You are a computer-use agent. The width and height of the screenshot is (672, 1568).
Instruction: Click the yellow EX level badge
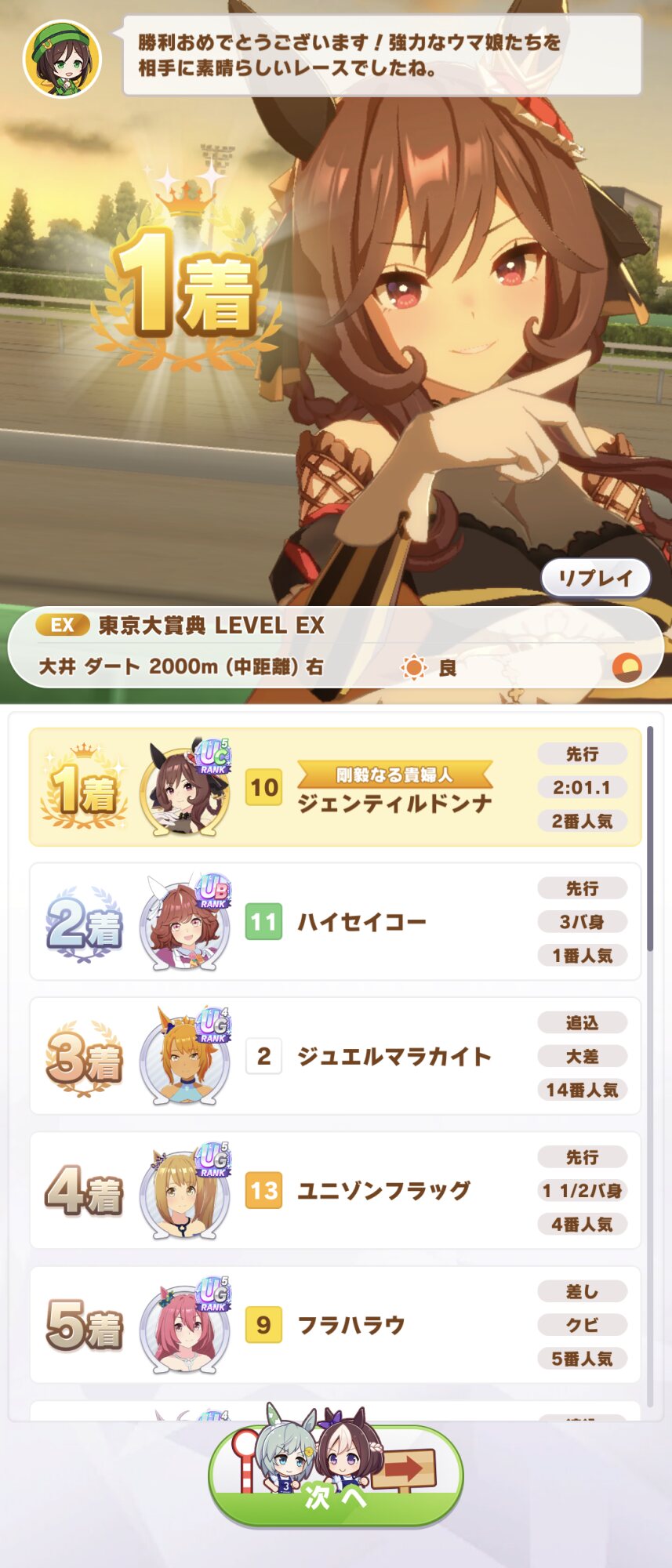click(x=62, y=625)
